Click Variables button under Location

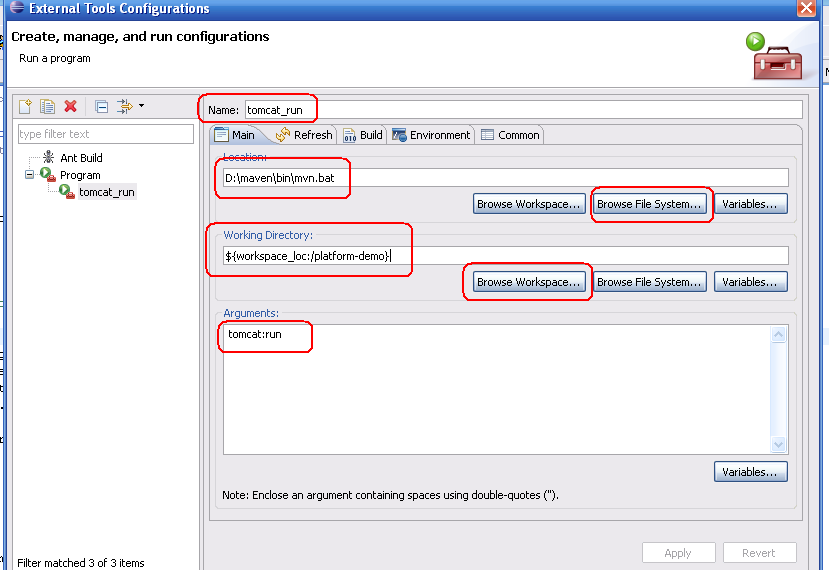tap(750, 204)
